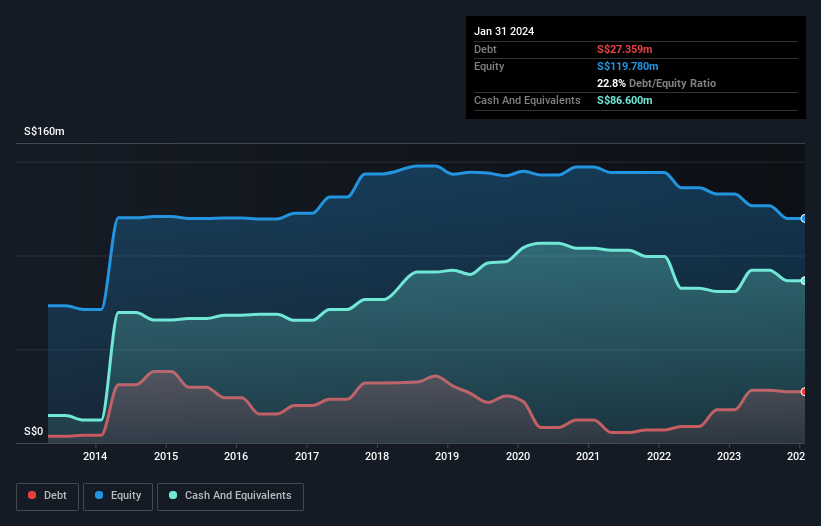Click the Debt row label in tooltip
Screen dimensions: 821x526
pos(485,49)
